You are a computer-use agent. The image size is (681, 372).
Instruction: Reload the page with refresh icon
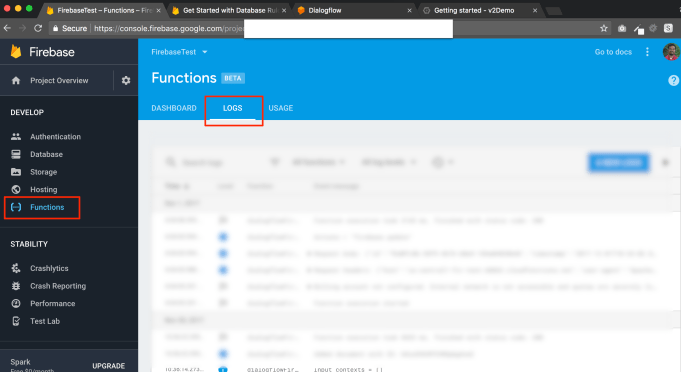point(38,28)
